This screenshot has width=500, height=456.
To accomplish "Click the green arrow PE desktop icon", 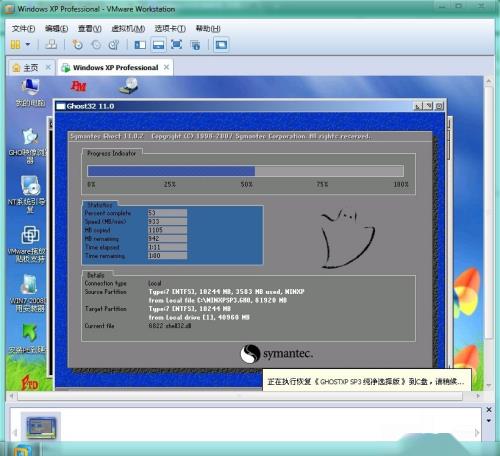I will tap(28, 338).
